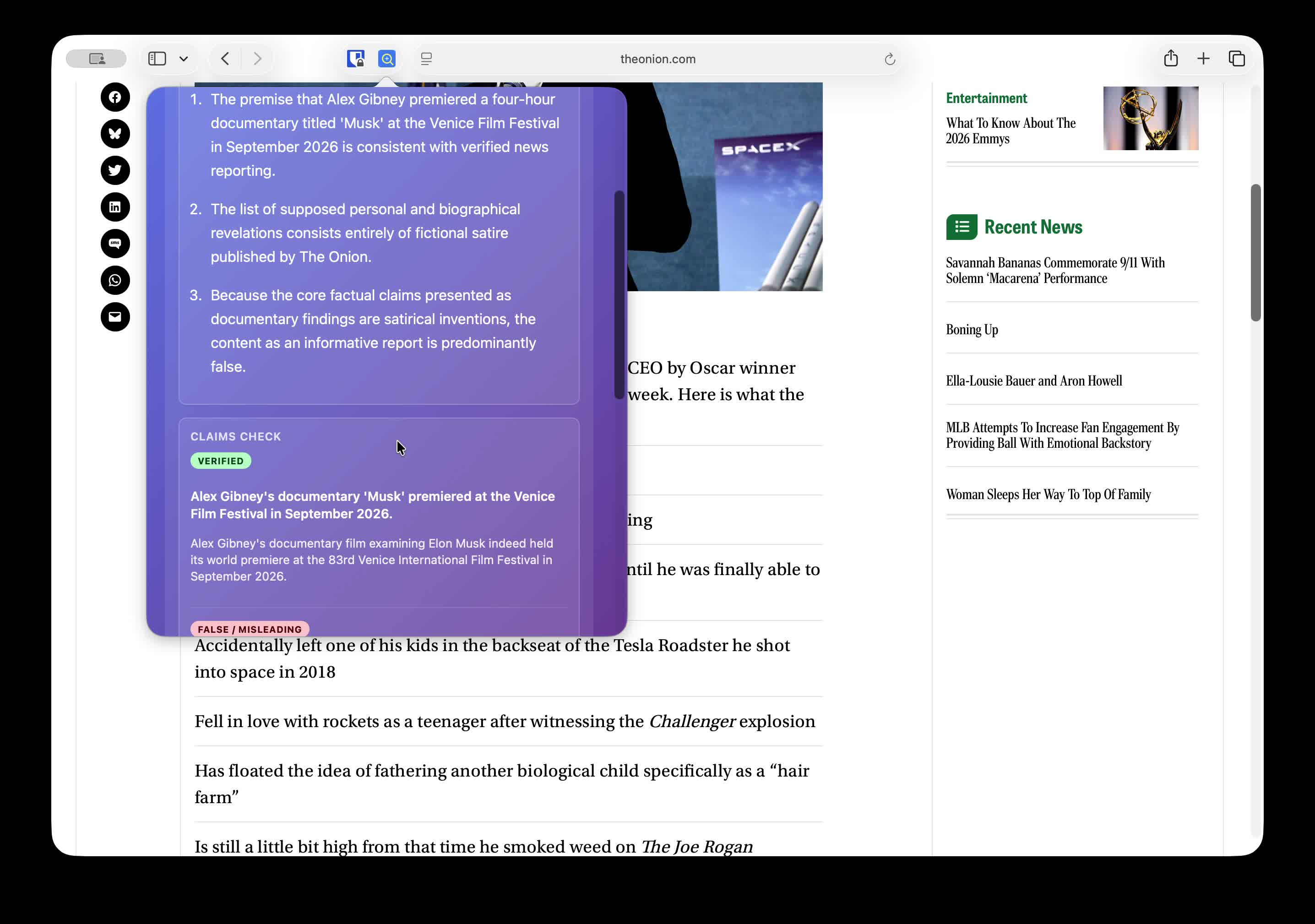Screen dimensions: 1315x924
Task: Click the CLAIMS CHECK heading
Action: pyautogui.click(x=235, y=436)
